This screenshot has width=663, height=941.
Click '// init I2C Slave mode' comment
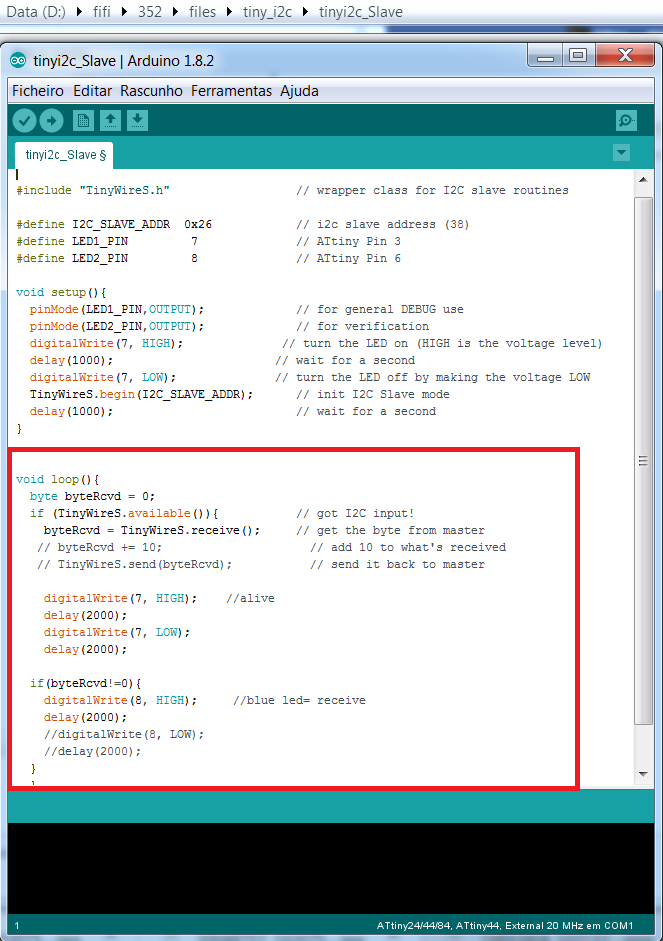pyautogui.click(x=373, y=394)
